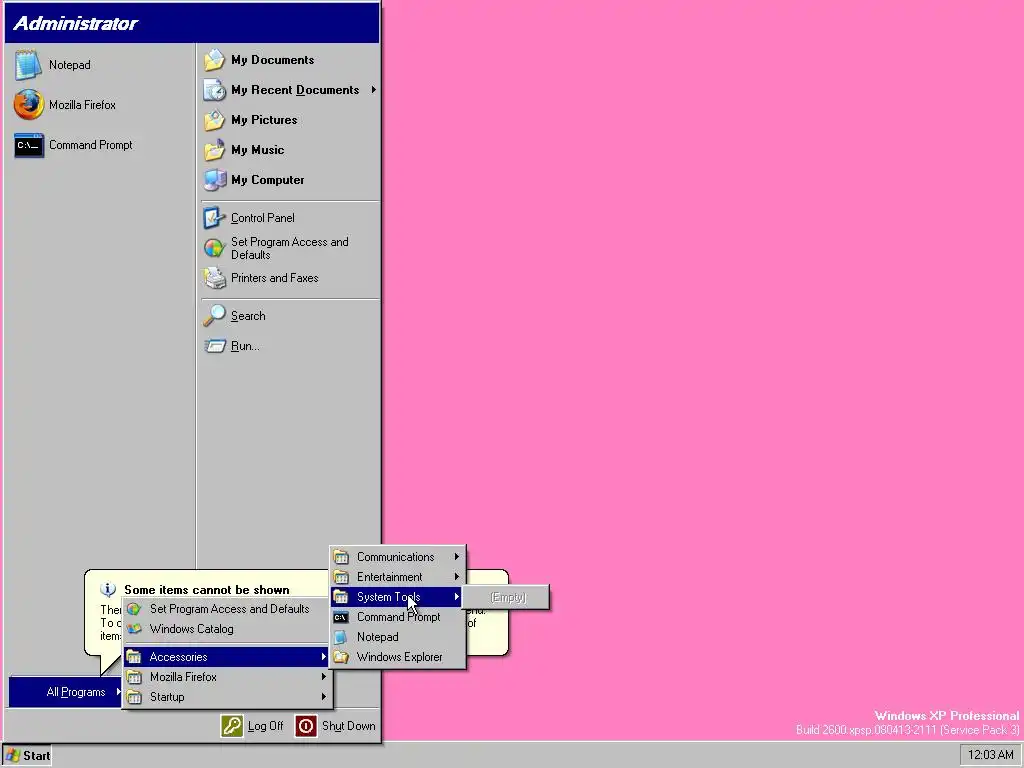This screenshot has width=1024, height=768.
Task: Click the Shut Down label
Action: tap(349, 726)
